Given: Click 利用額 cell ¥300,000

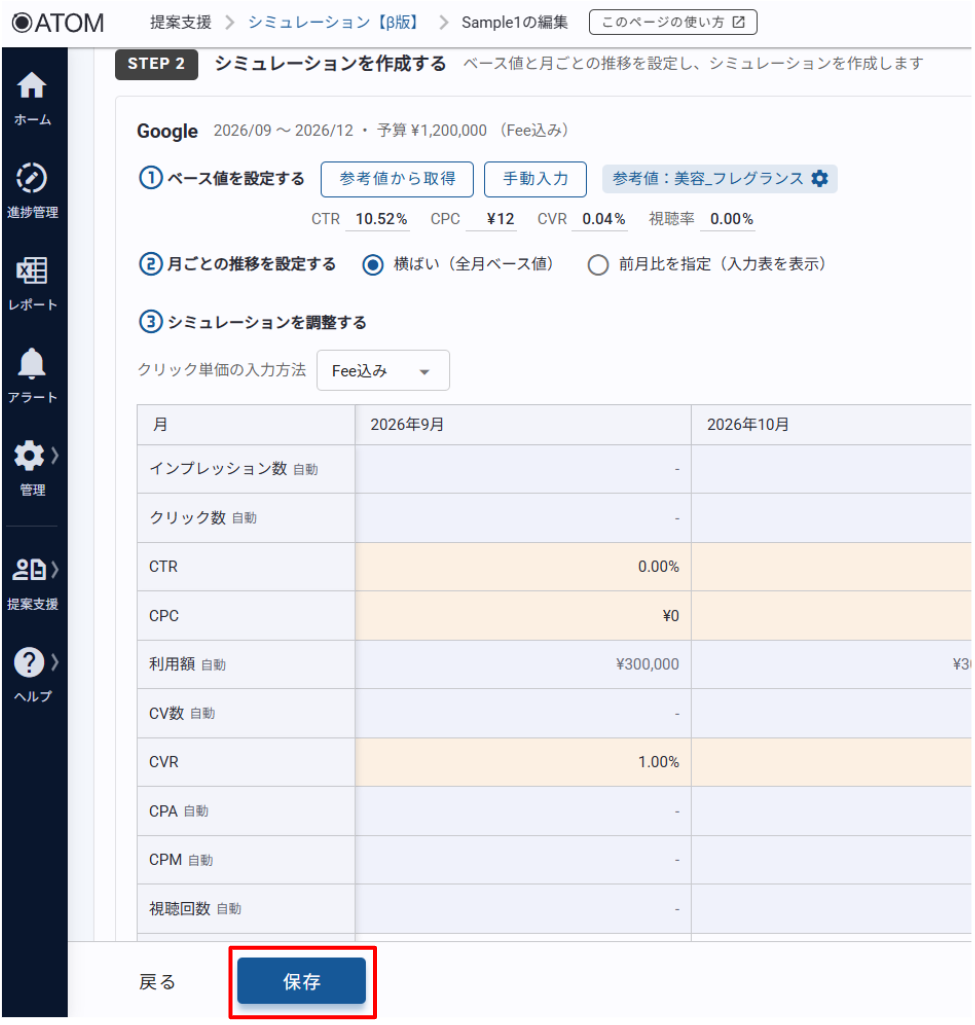Looking at the screenshot, I should (523, 664).
